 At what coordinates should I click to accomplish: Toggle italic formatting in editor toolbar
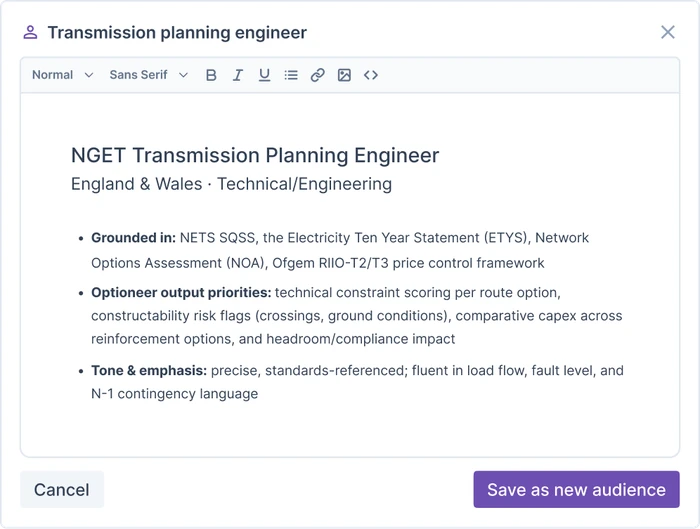pyautogui.click(x=238, y=75)
